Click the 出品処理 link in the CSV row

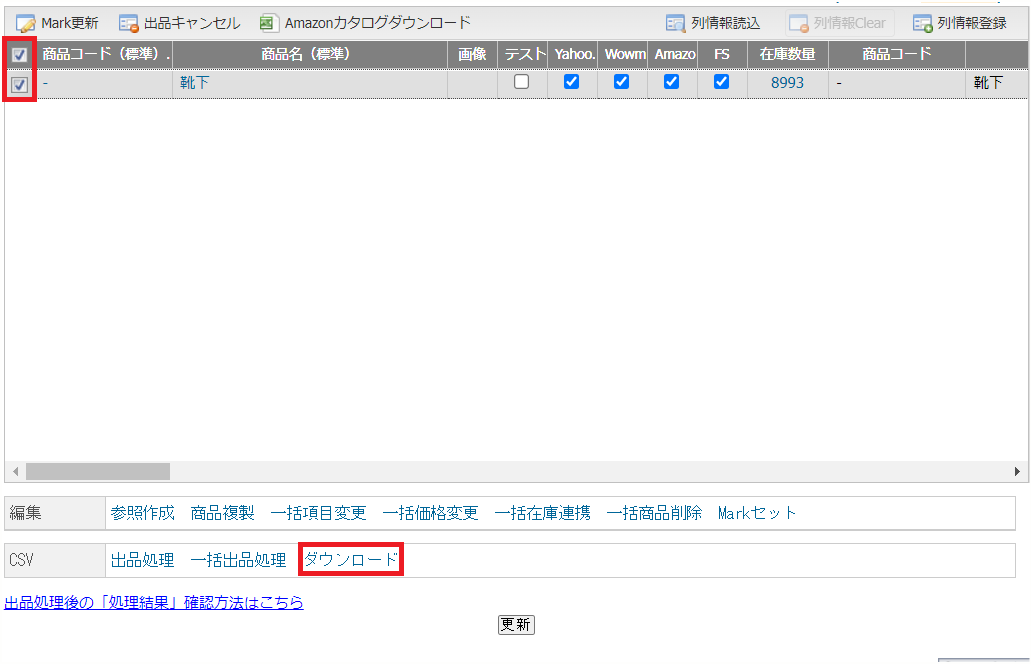tap(143, 560)
